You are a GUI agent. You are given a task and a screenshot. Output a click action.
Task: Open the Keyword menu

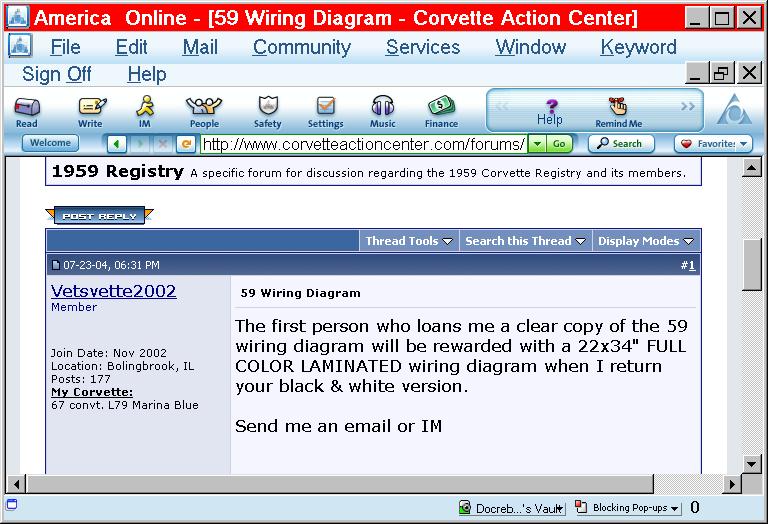click(638, 47)
